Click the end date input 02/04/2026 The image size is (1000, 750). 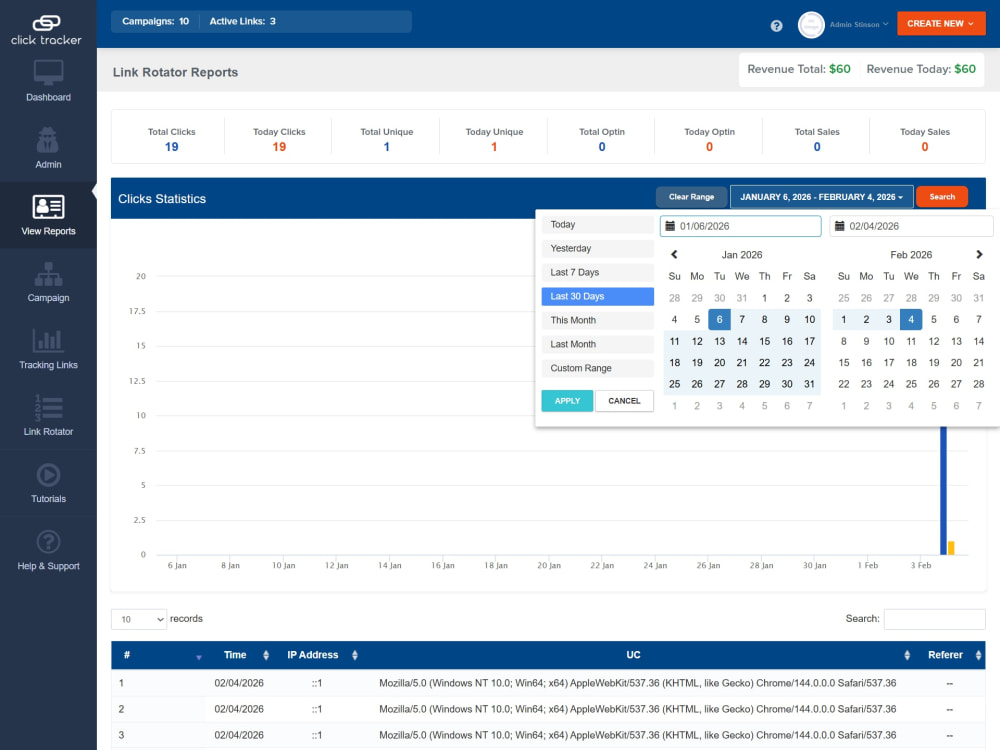911,226
